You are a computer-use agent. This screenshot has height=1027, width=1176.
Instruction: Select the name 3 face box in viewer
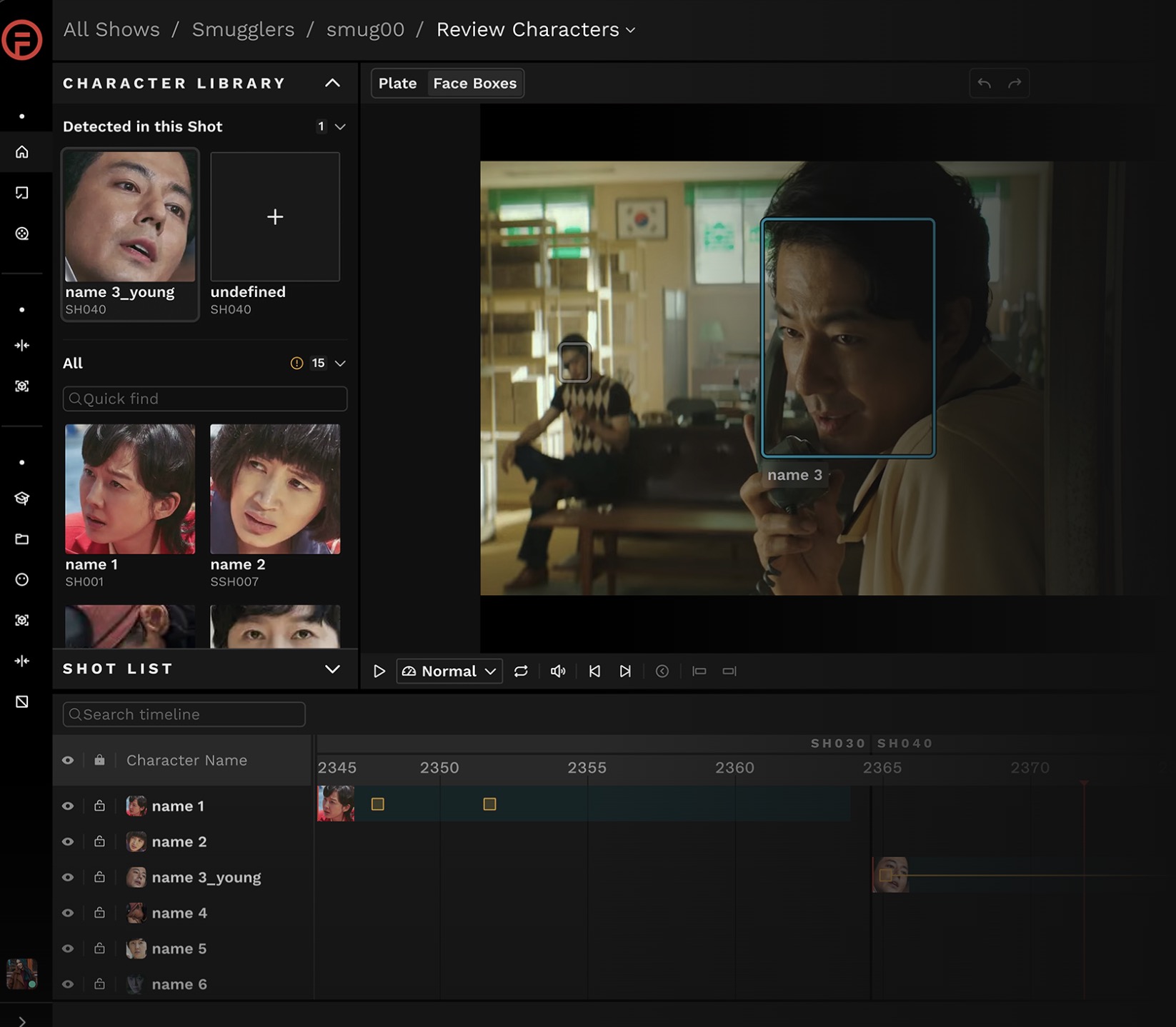pyautogui.click(x=848, y=338)
